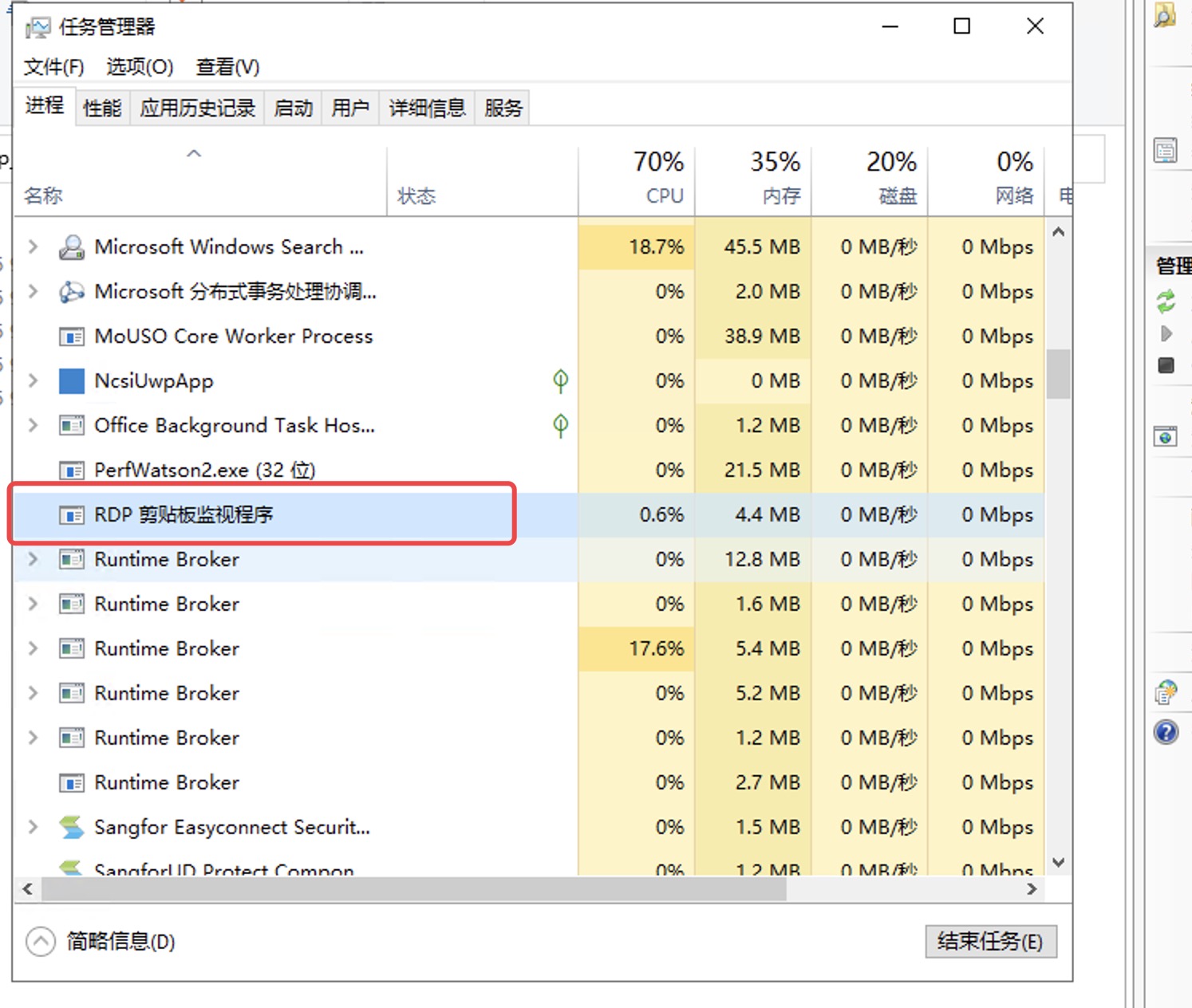
Task: Stop the service with the black square icon
Action: pos(1166,365)
